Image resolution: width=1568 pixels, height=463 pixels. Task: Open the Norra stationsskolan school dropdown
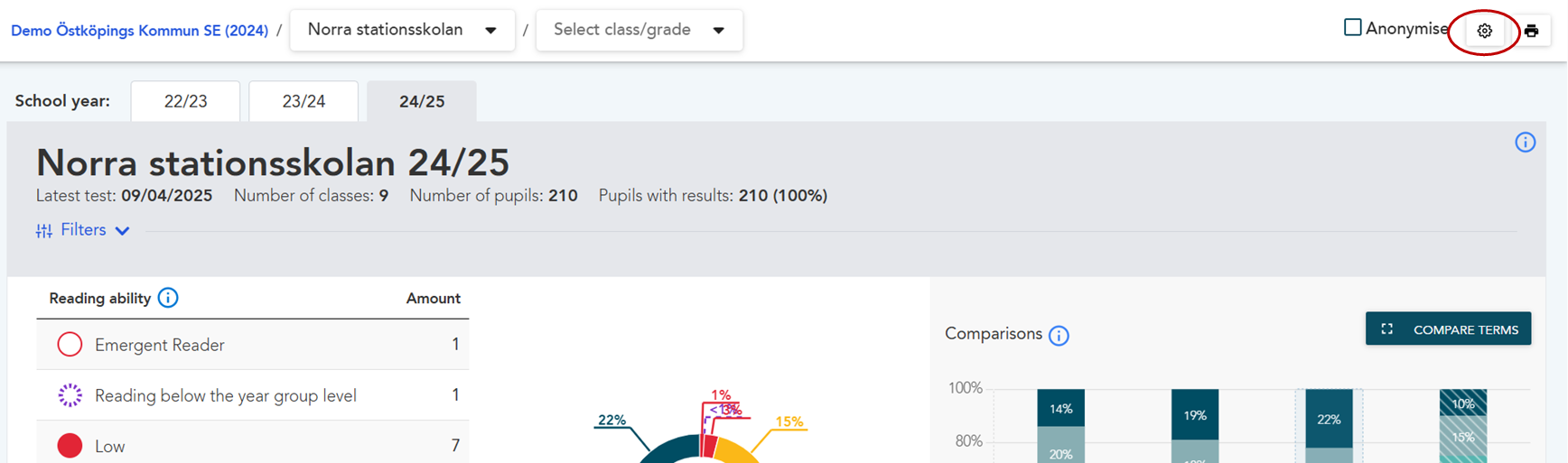(402, 30)
